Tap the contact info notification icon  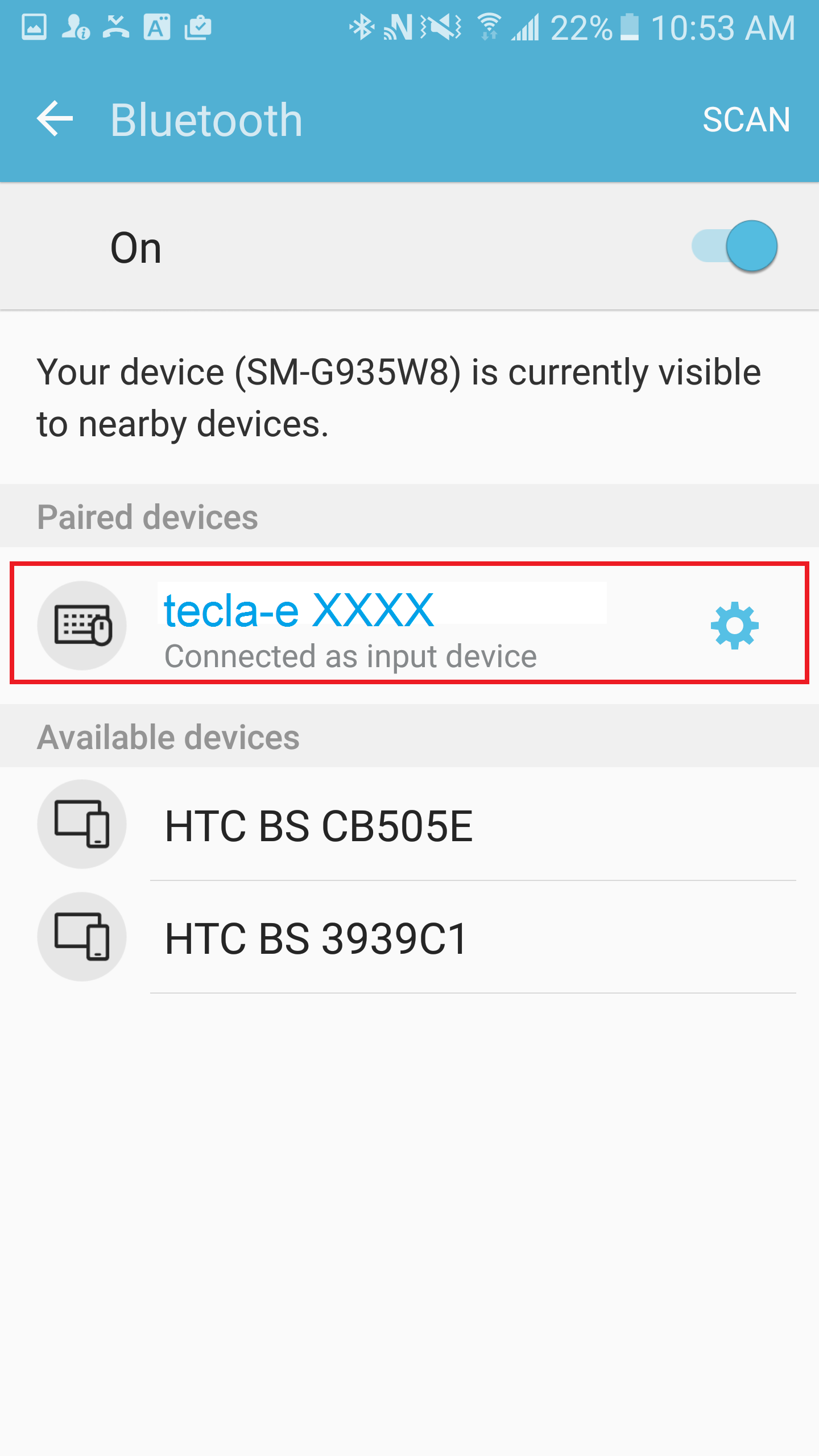pyautogui.click(x=75, y=27)
